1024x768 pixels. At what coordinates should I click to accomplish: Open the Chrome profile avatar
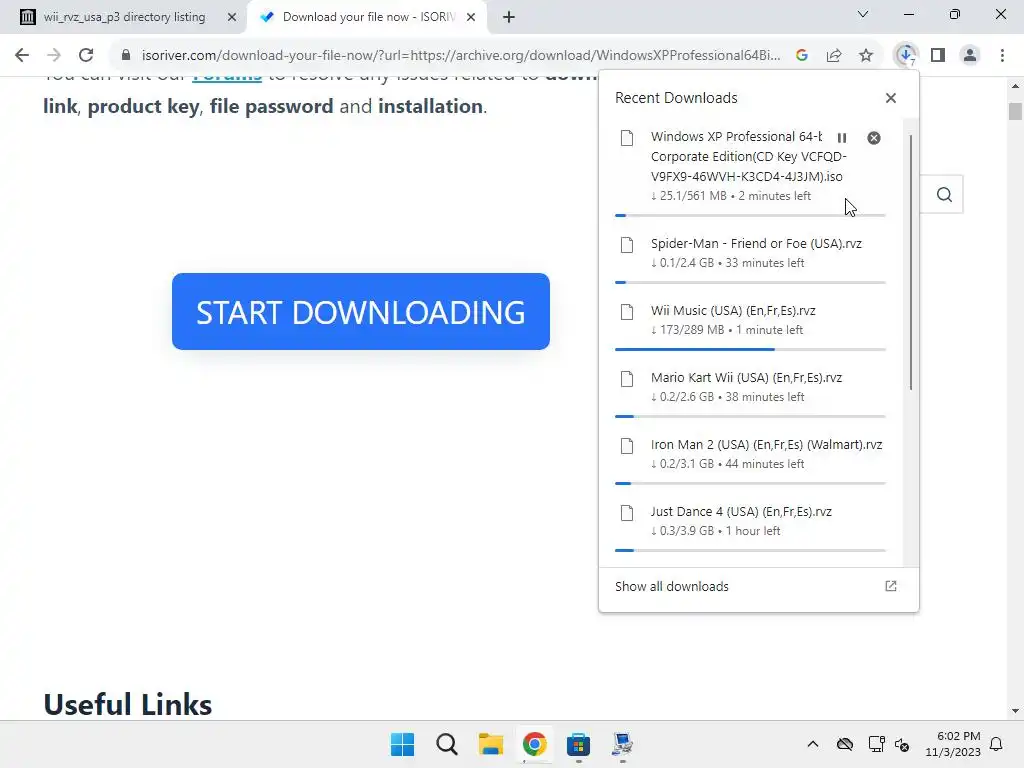(x=970, y=55)
